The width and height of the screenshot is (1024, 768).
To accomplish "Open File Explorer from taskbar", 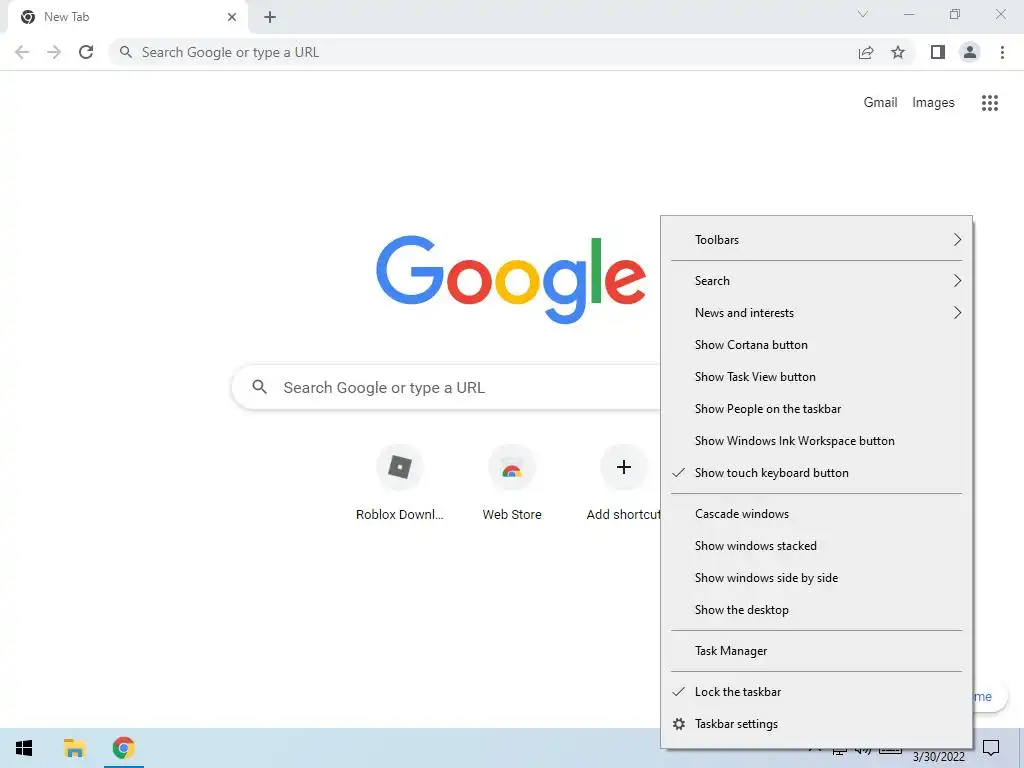I will [74, 748].
